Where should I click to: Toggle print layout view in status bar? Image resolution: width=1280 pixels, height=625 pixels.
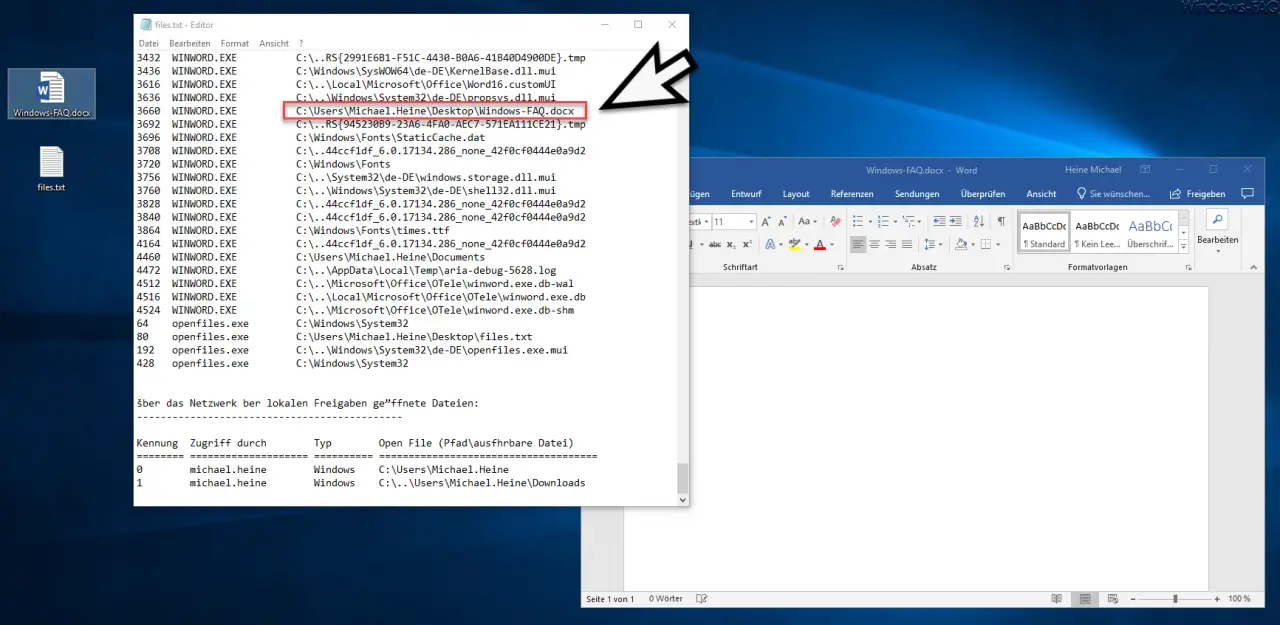click(x=1085, y=599)
